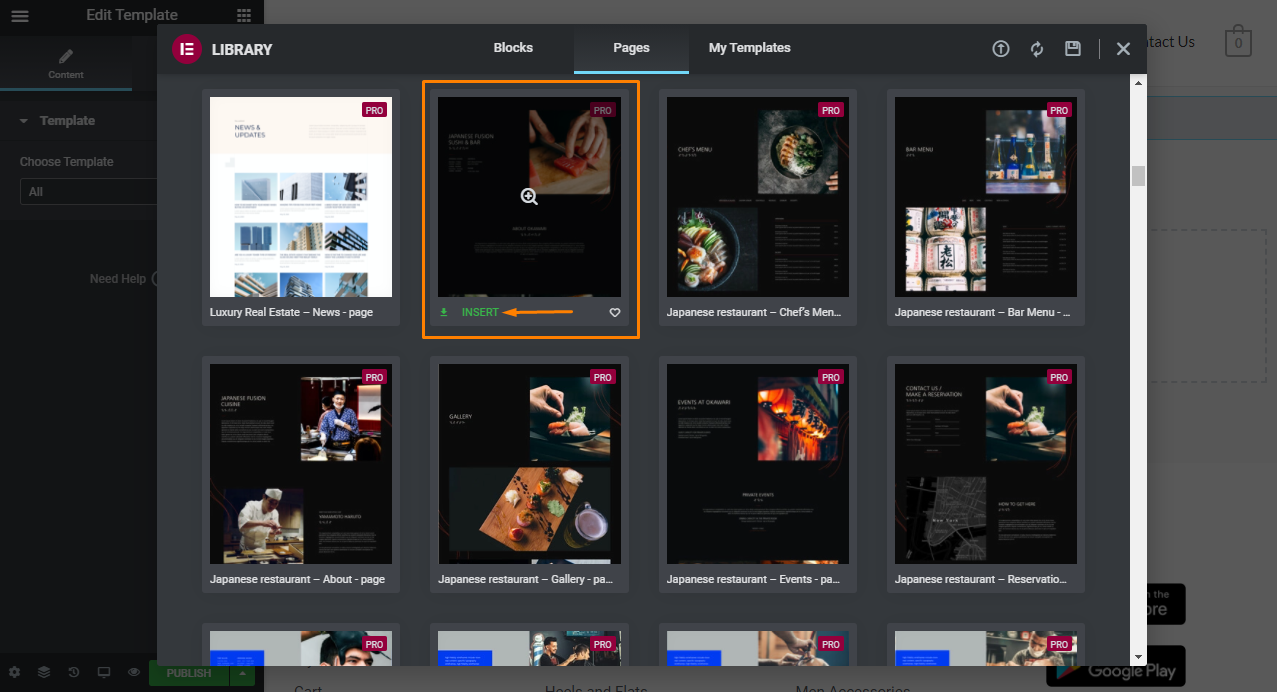This screenshot has height=692, width=1277.
Task: Click the 'Japanese restaurant – Chef's Men...' title text
Action: point(754,313)
